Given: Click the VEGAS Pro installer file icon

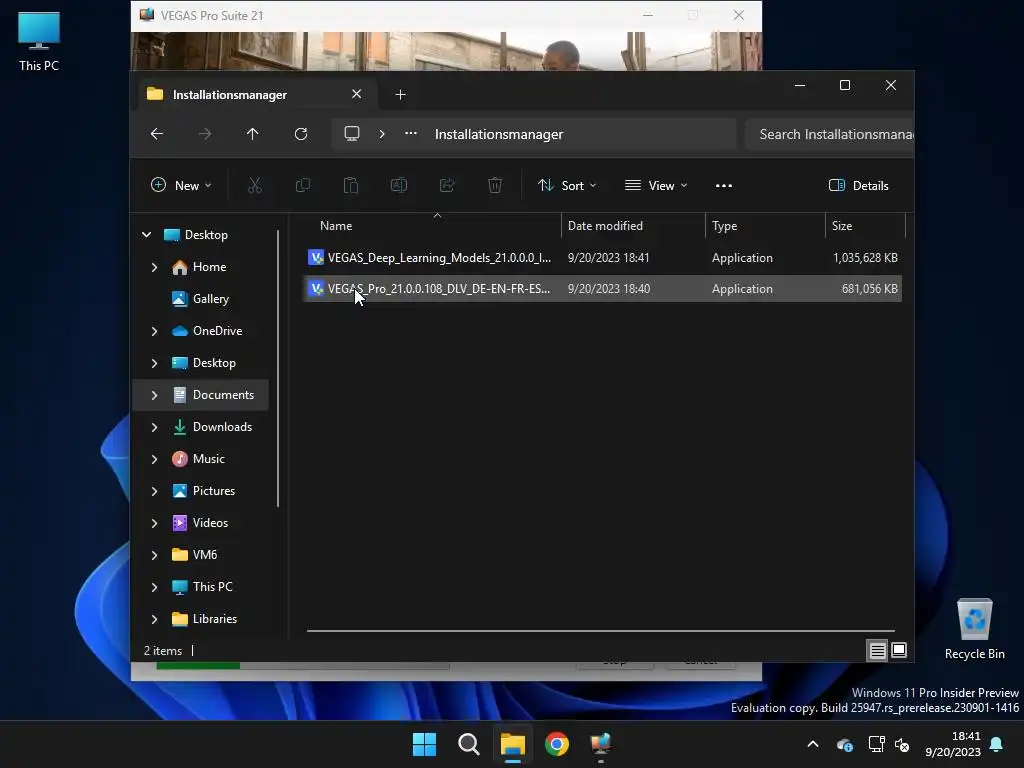Looking at the screenshot, I should click(316, 289).
